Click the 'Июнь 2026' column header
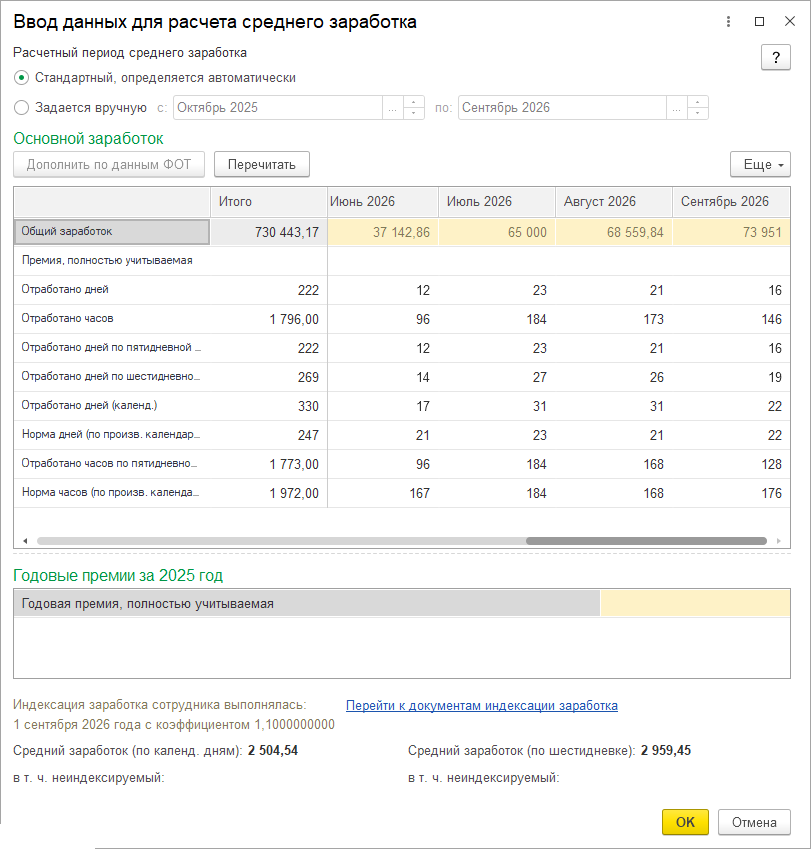Image resolution: width=811 pixels, height=849 pixels. tap(383, 202)
